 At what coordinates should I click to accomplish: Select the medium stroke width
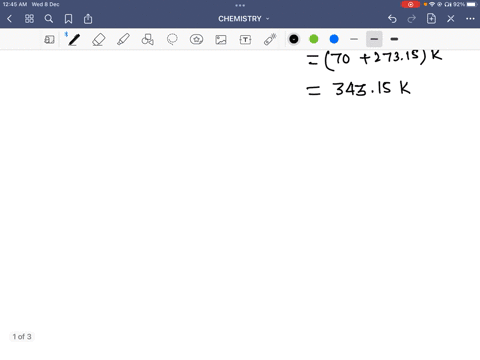tap(374, 39)
